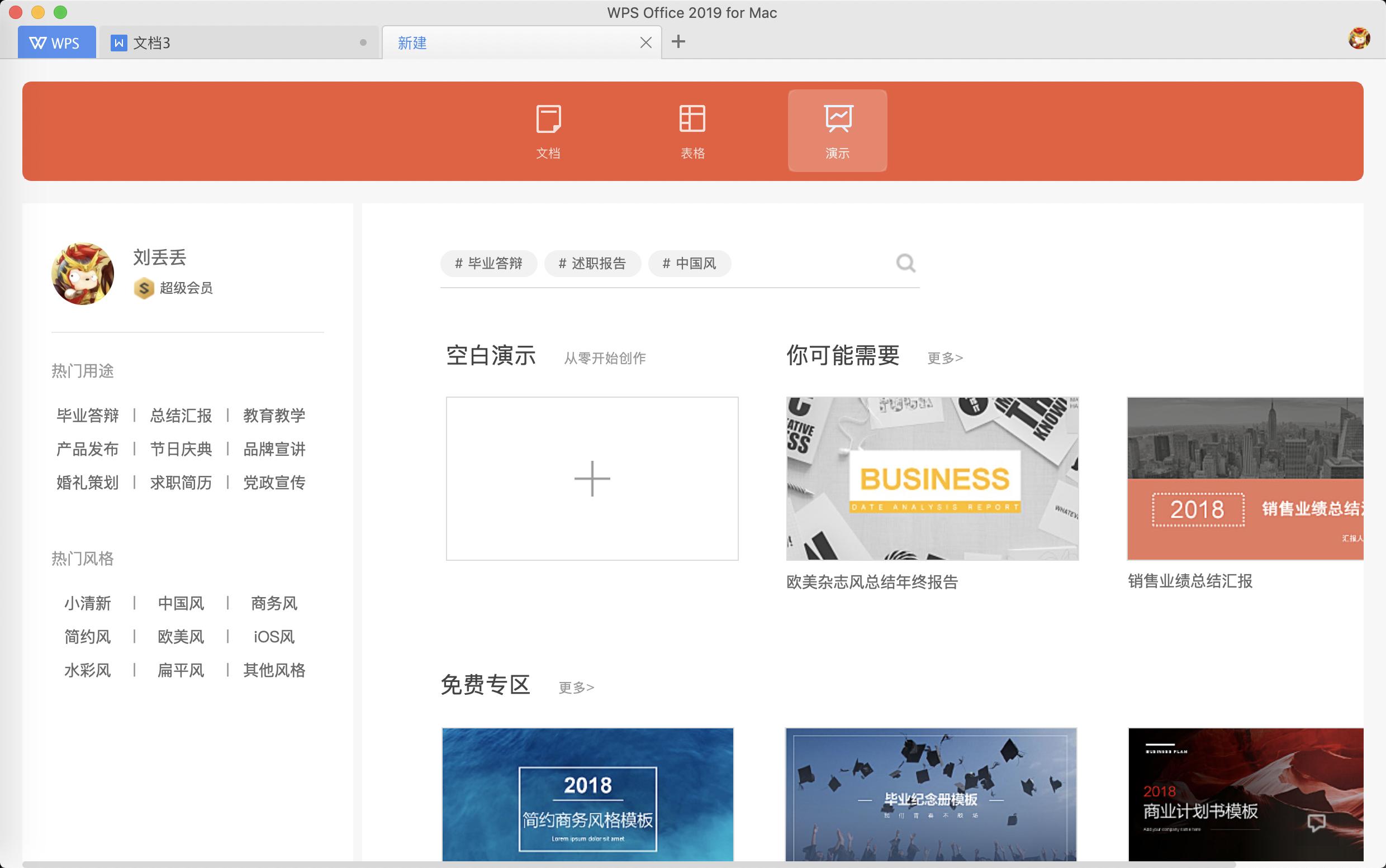Select the 述职报告 hashtag chip
Screen dimensions: 1386x868
click(x=592, y=264)
